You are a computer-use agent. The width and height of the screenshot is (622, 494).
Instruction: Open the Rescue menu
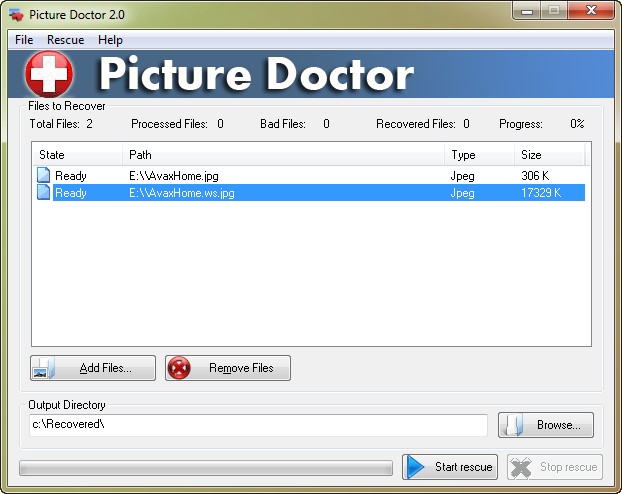(65, 40)
